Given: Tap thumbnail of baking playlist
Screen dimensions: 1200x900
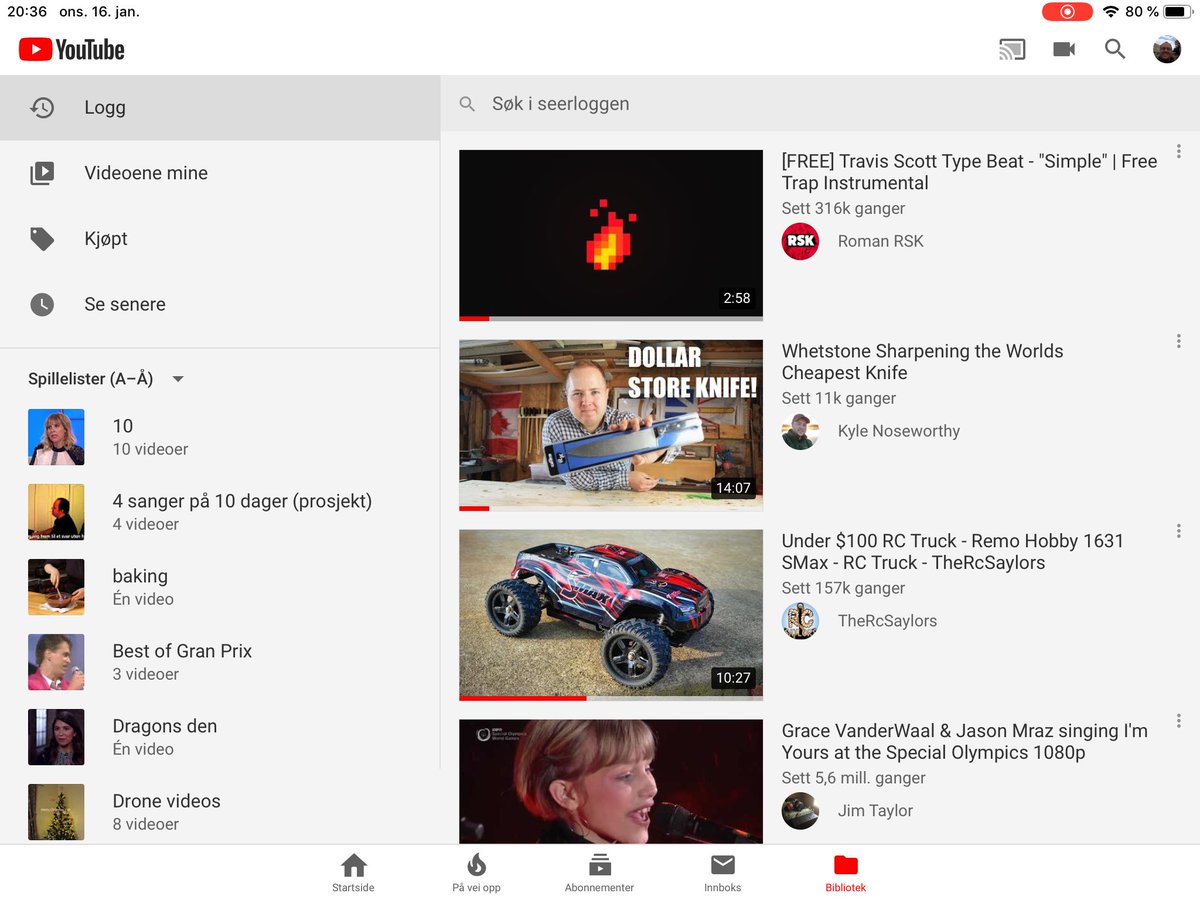Looking at the screenshot, I should click(56, 587).
